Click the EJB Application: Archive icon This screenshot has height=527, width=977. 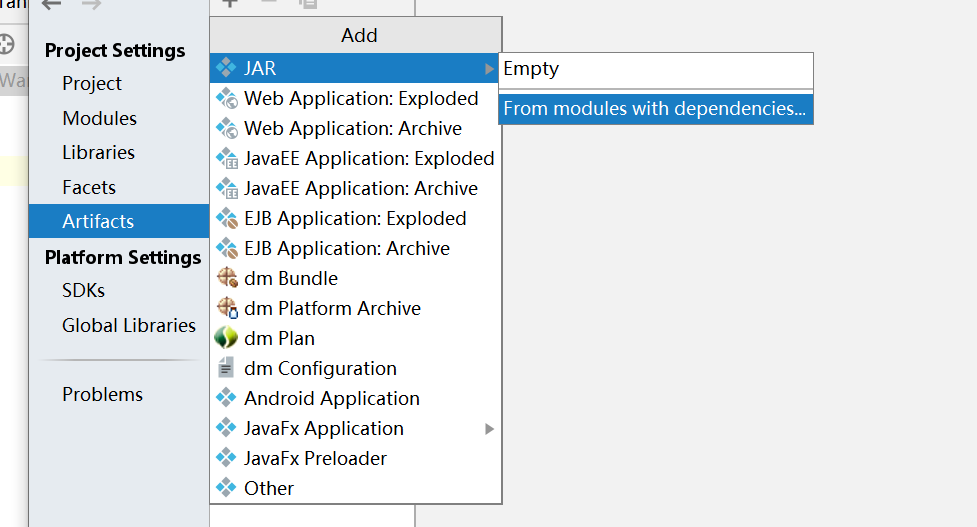(x=226, y=248)
